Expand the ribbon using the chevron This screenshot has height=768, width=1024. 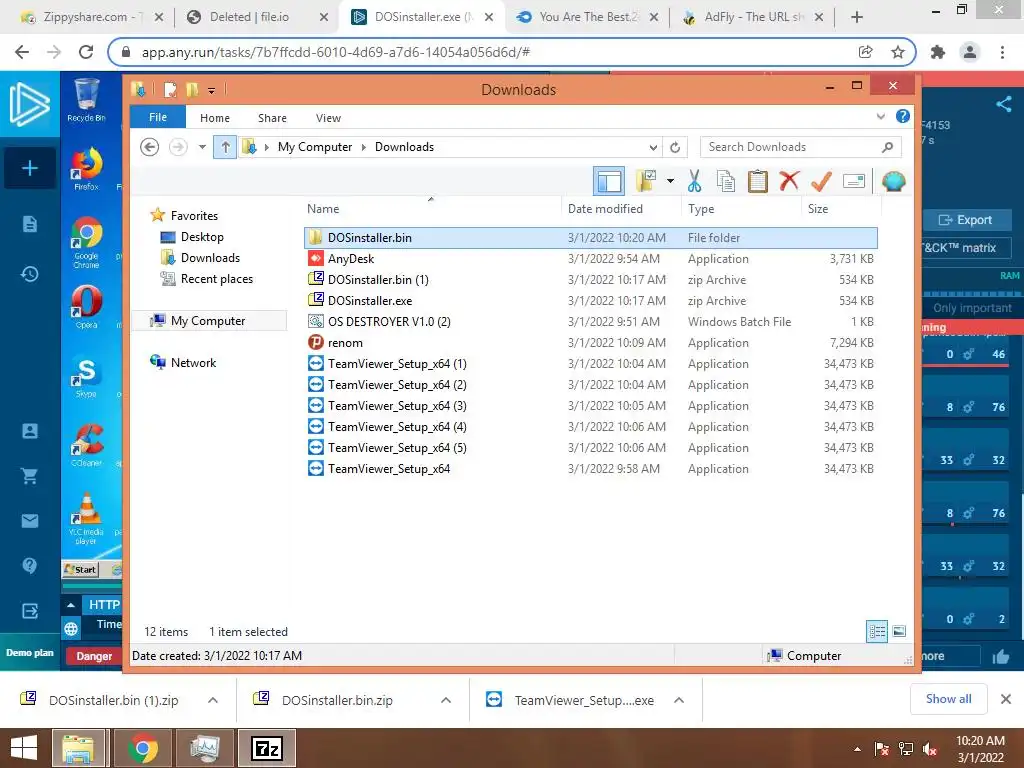tap(880, 116)
